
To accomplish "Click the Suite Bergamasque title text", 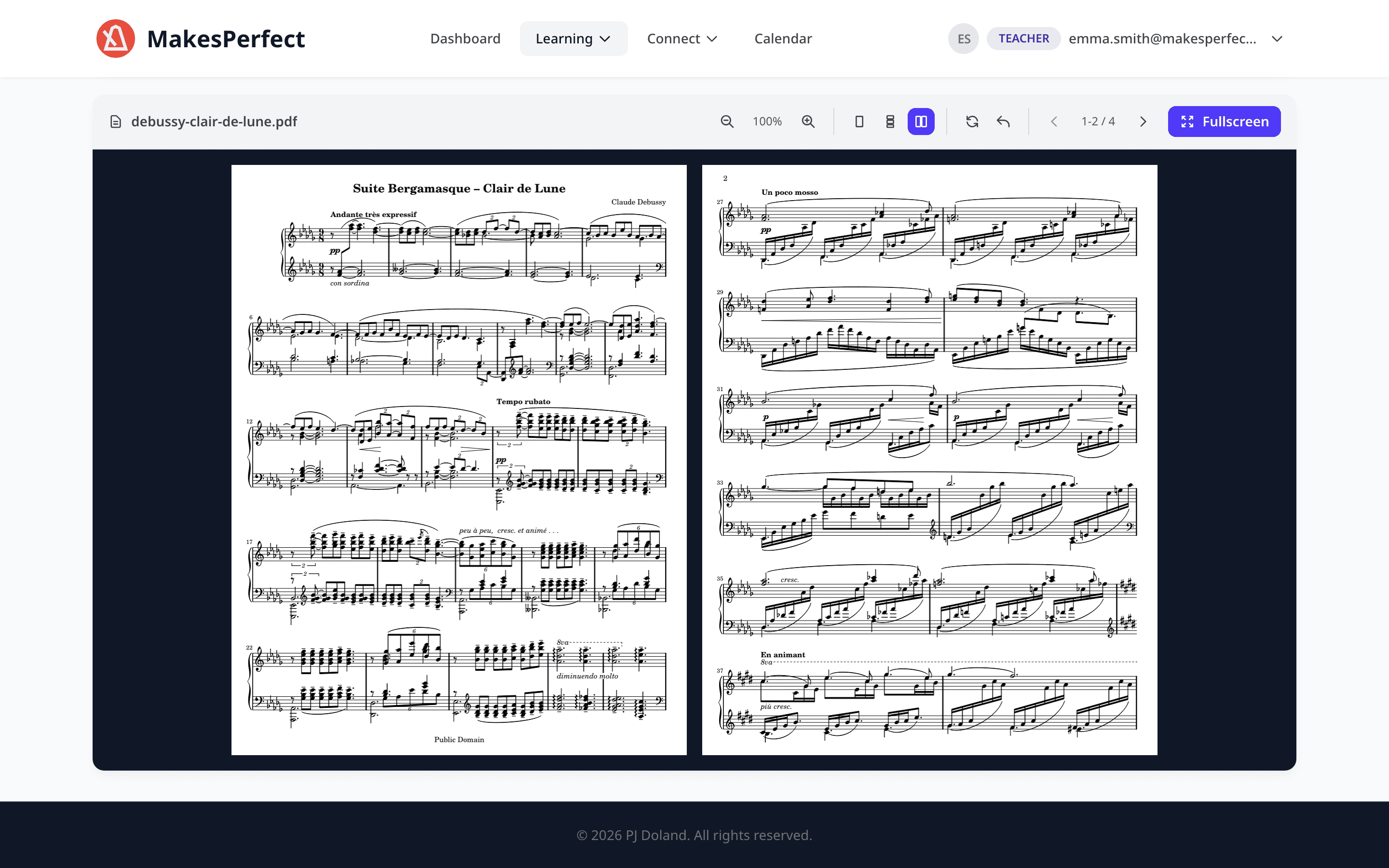I will (459, 188).
